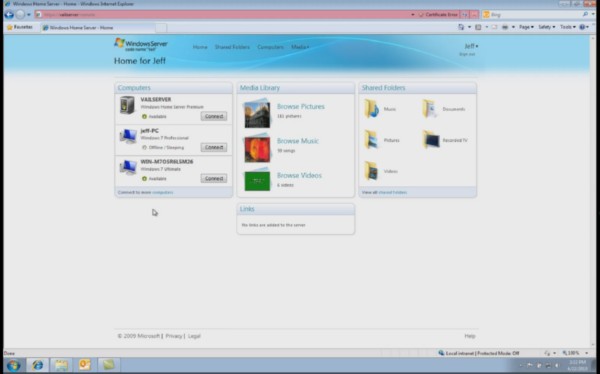Open the Jeff user dropdown
This screenshot has height=374, width=600.
471,46
